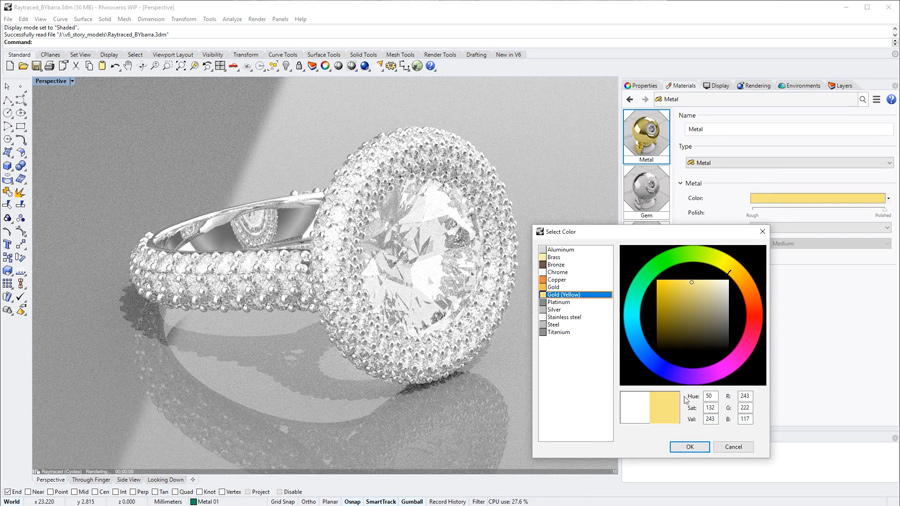Click the back arrow in Materials panel
This screenshot has width=900, height=506.
pos(630,99)
